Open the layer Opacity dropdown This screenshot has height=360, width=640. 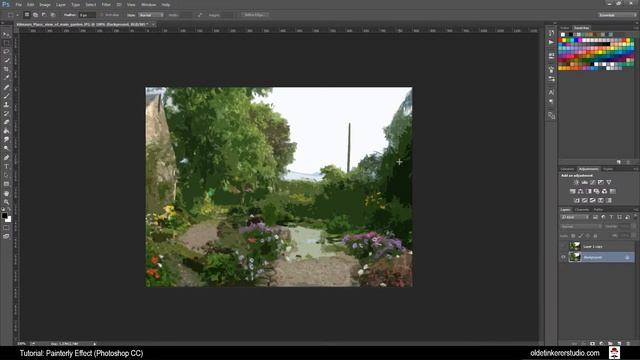[x=633, y=227]
